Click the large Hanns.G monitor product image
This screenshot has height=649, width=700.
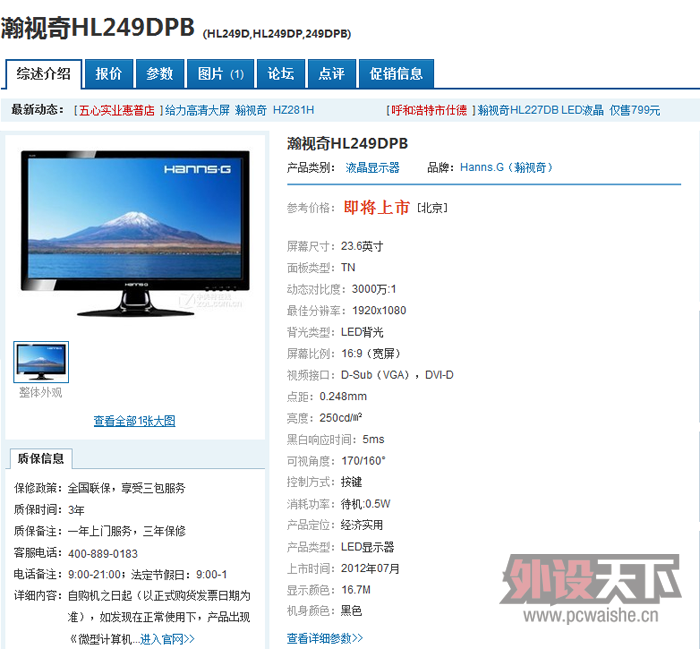coord(135,233)
